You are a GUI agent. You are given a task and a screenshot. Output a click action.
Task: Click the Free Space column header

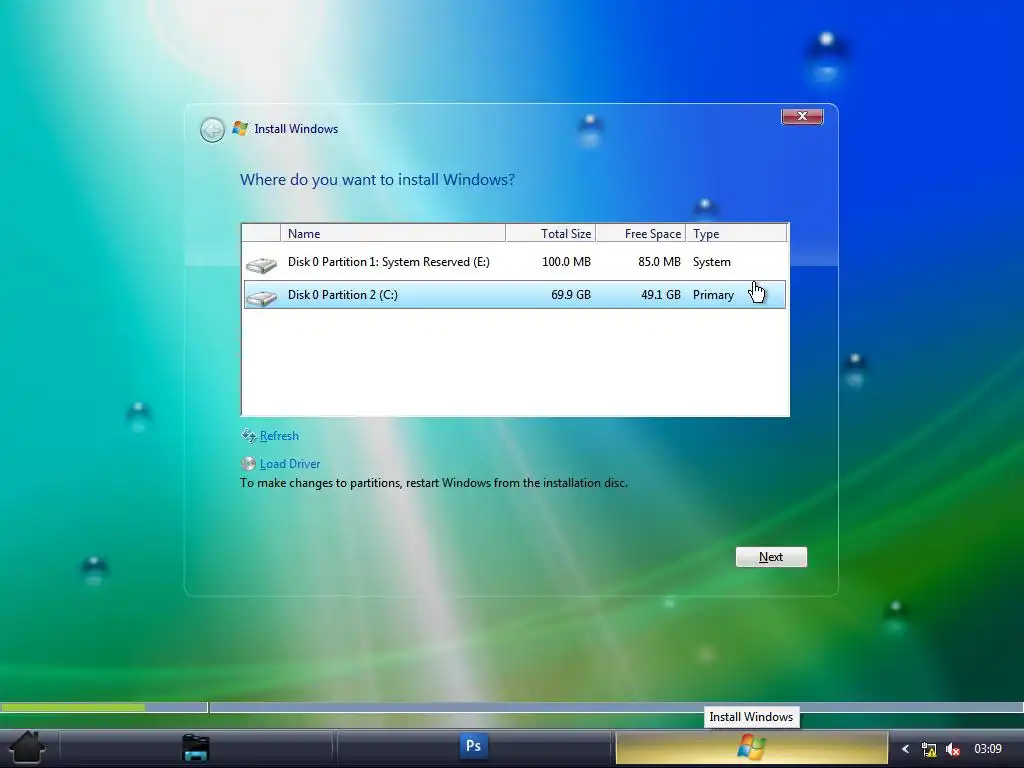point(641,233)
